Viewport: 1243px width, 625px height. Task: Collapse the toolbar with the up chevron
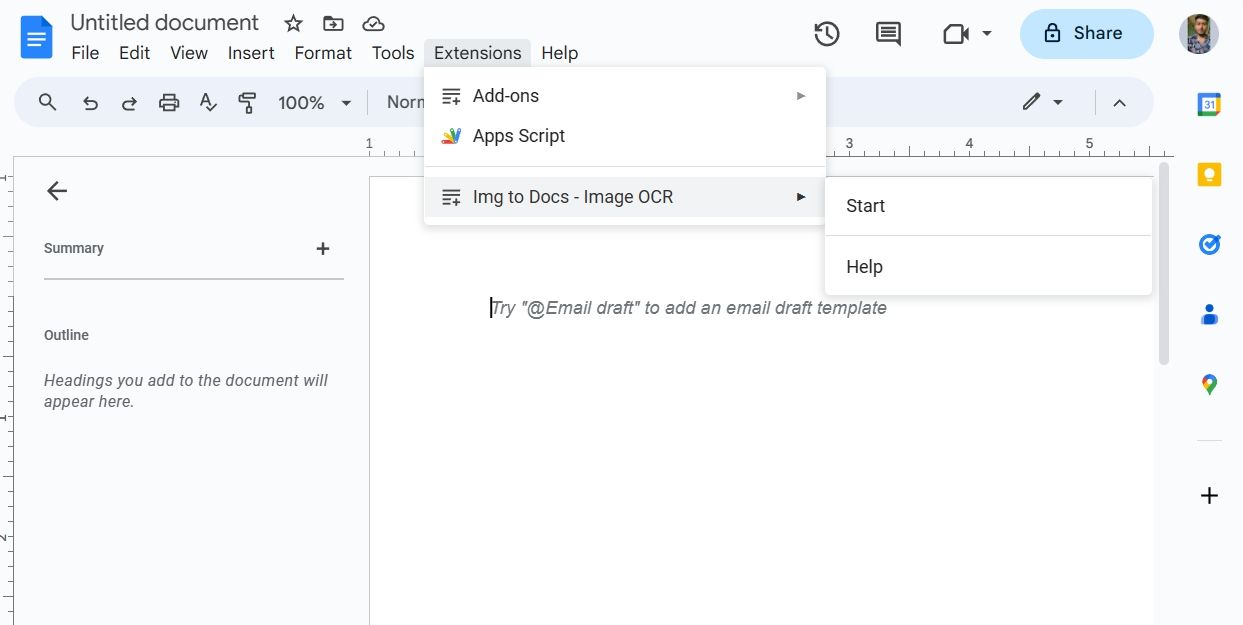(x=1120, y=102)
